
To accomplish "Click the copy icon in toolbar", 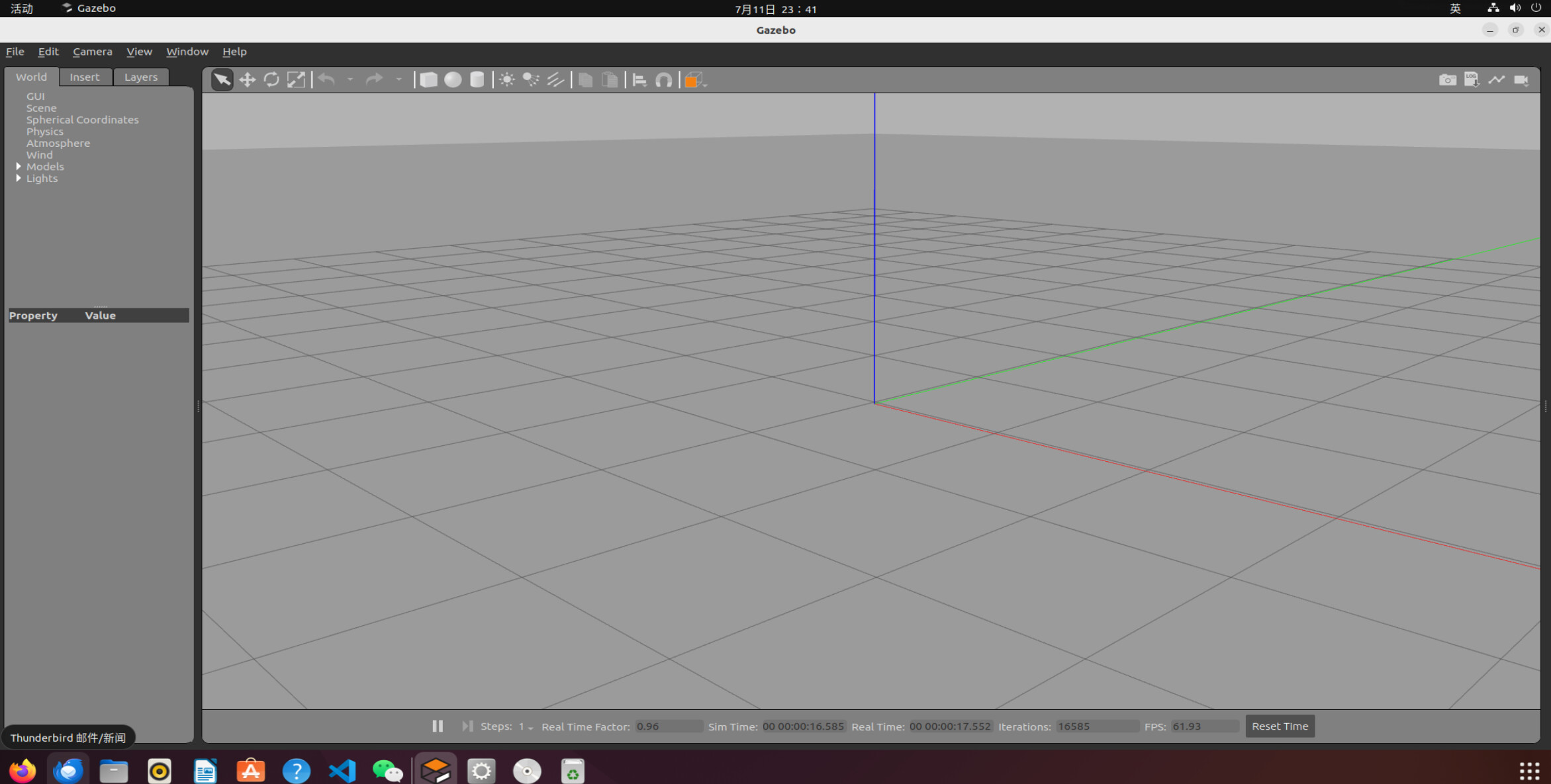I will click(585, 80).
